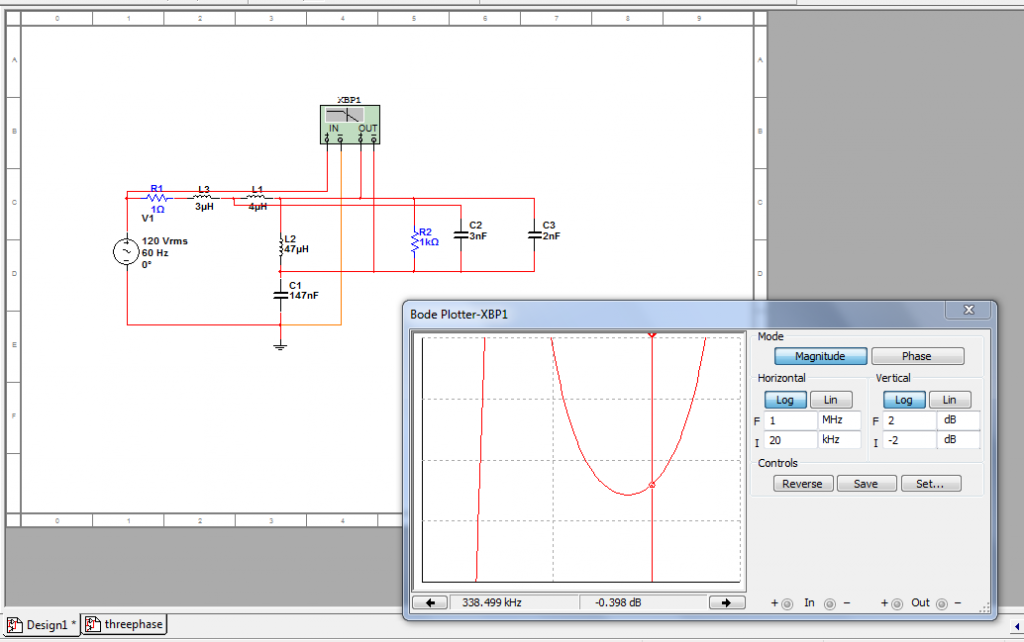Select inductor L2 47µH
Viewport: 1024px width, 642px height.
pos(281,245)
